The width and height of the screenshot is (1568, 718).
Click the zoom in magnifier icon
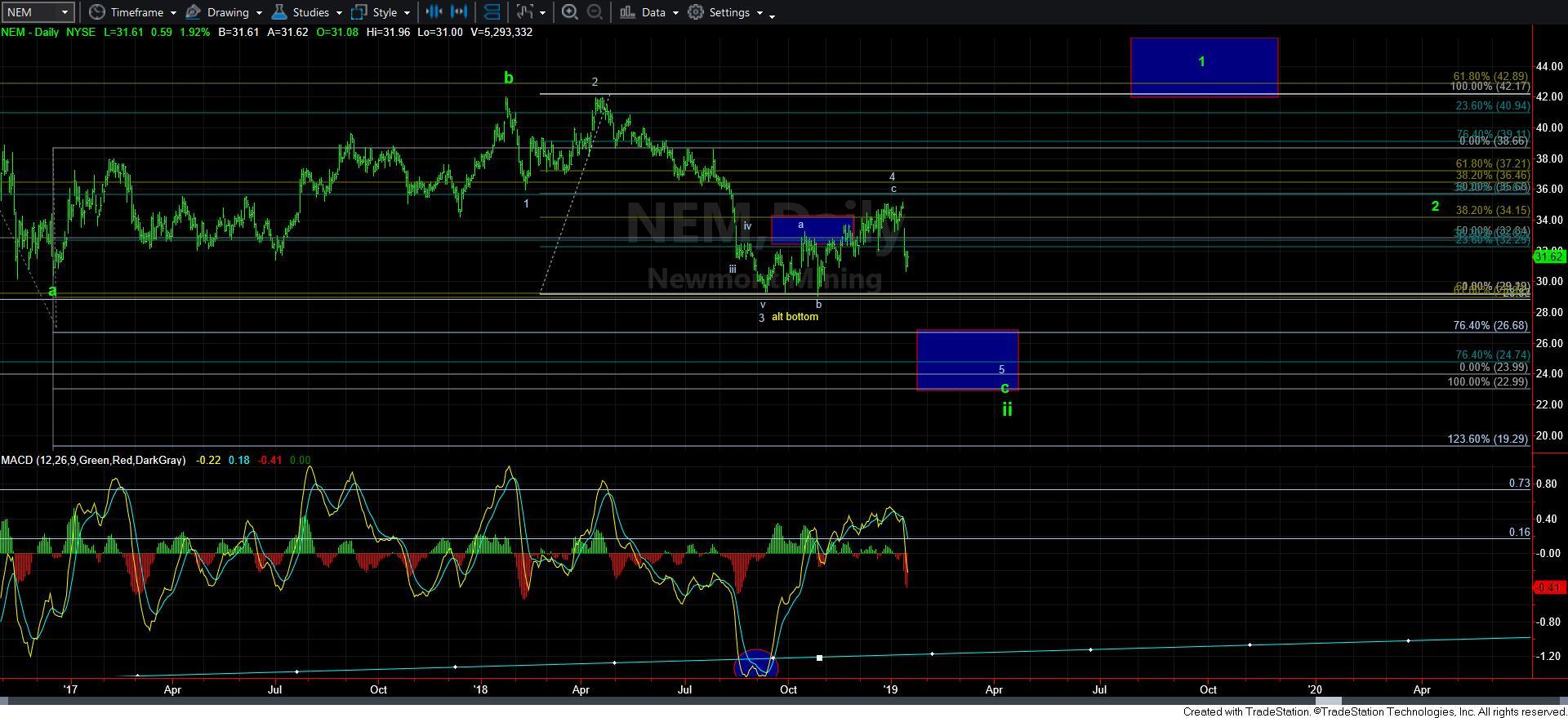point(570,12)
